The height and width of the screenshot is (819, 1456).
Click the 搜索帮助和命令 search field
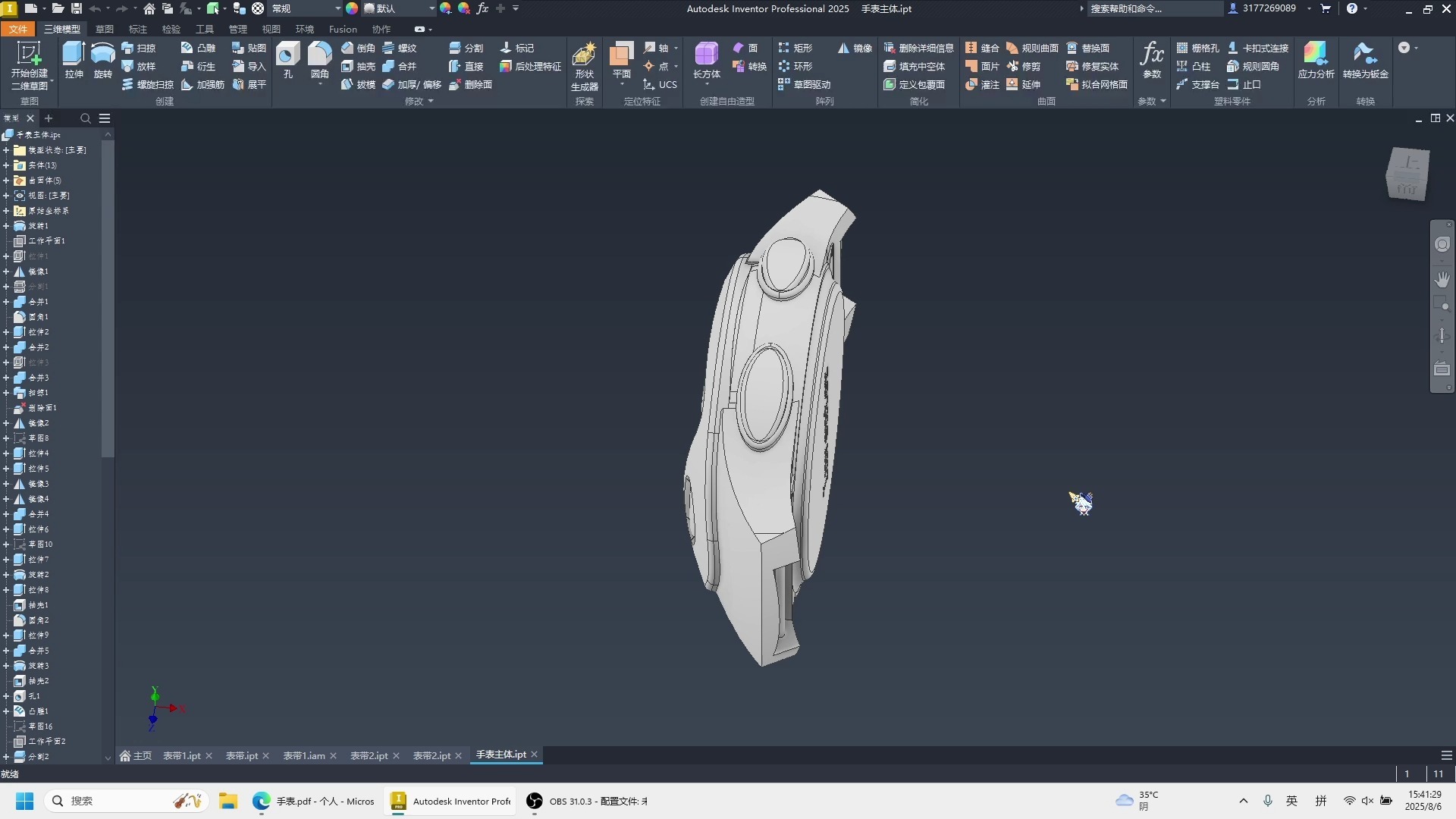click(x=1155, y=8)
